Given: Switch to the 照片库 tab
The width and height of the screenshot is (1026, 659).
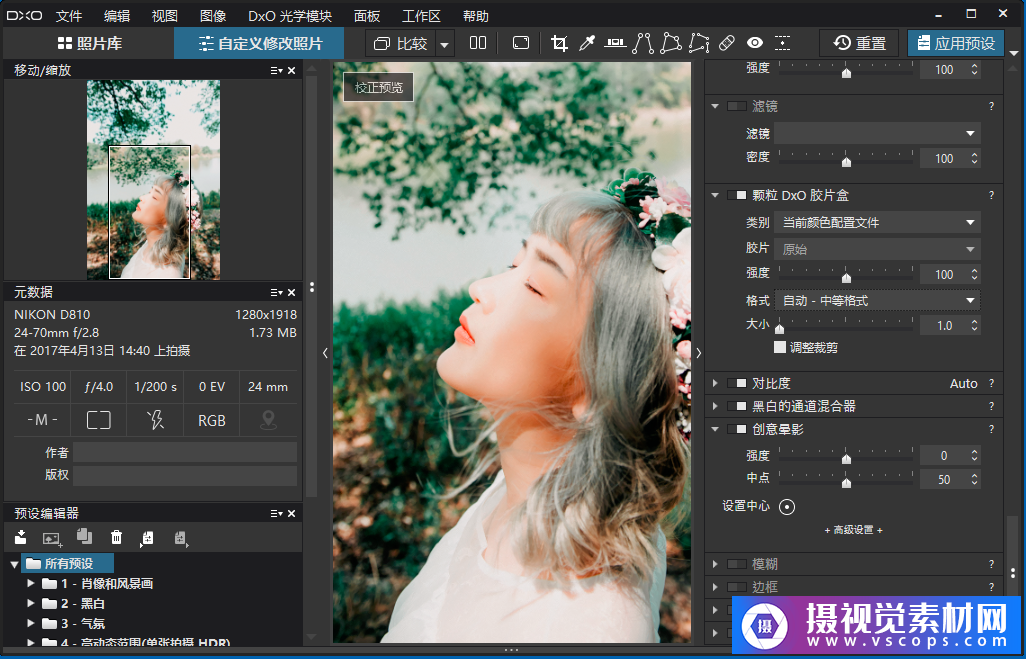Looking at the screenshot, I should click(x=90, y=43).
